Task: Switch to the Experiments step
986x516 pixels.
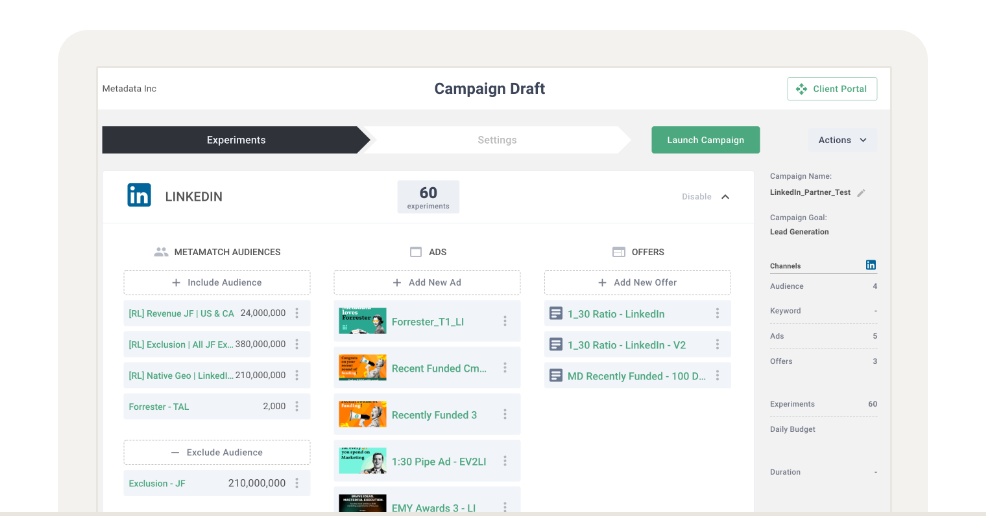Action: tap(236, 140)
